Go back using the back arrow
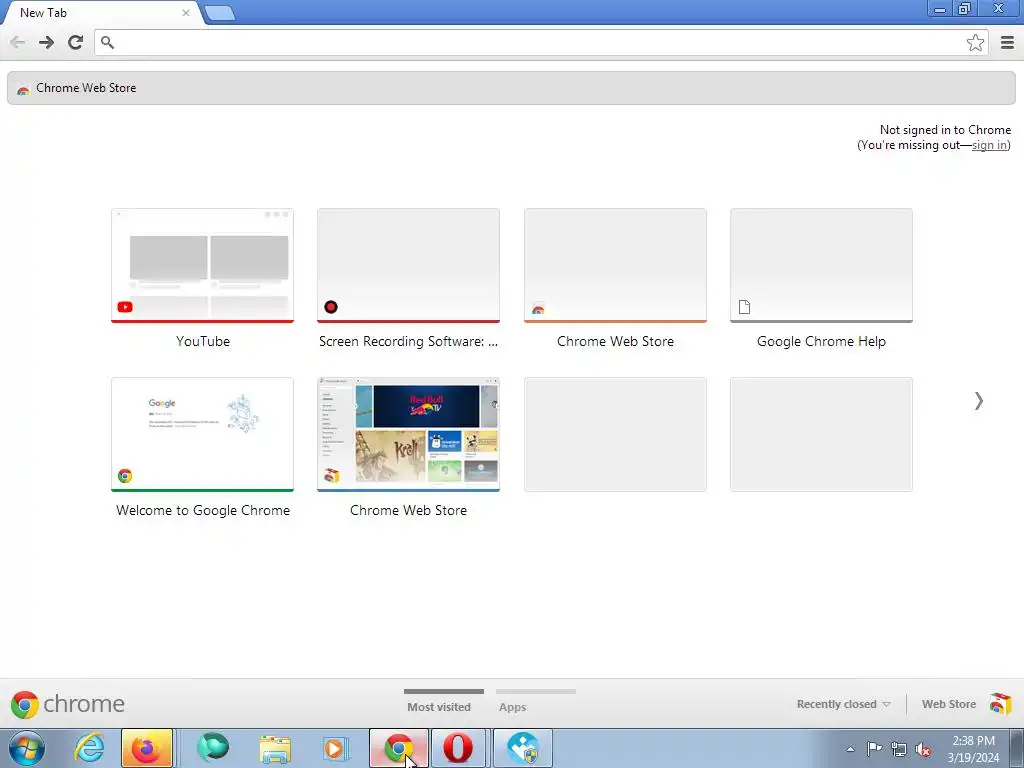Screen dimensions: 1024x768 coord(18,42)
